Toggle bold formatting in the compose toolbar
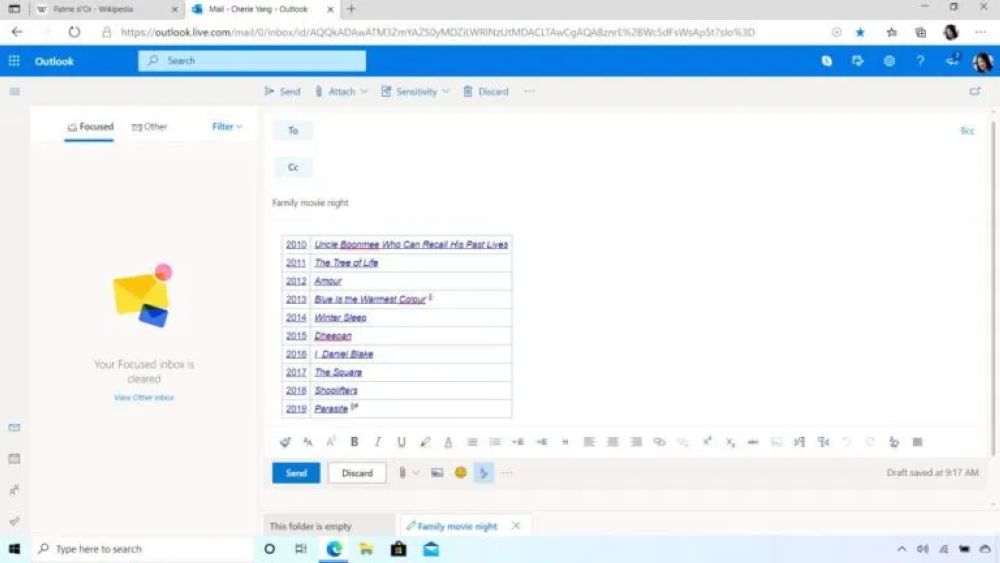The width and height of the screenshot is (1000, 563). 354,442
